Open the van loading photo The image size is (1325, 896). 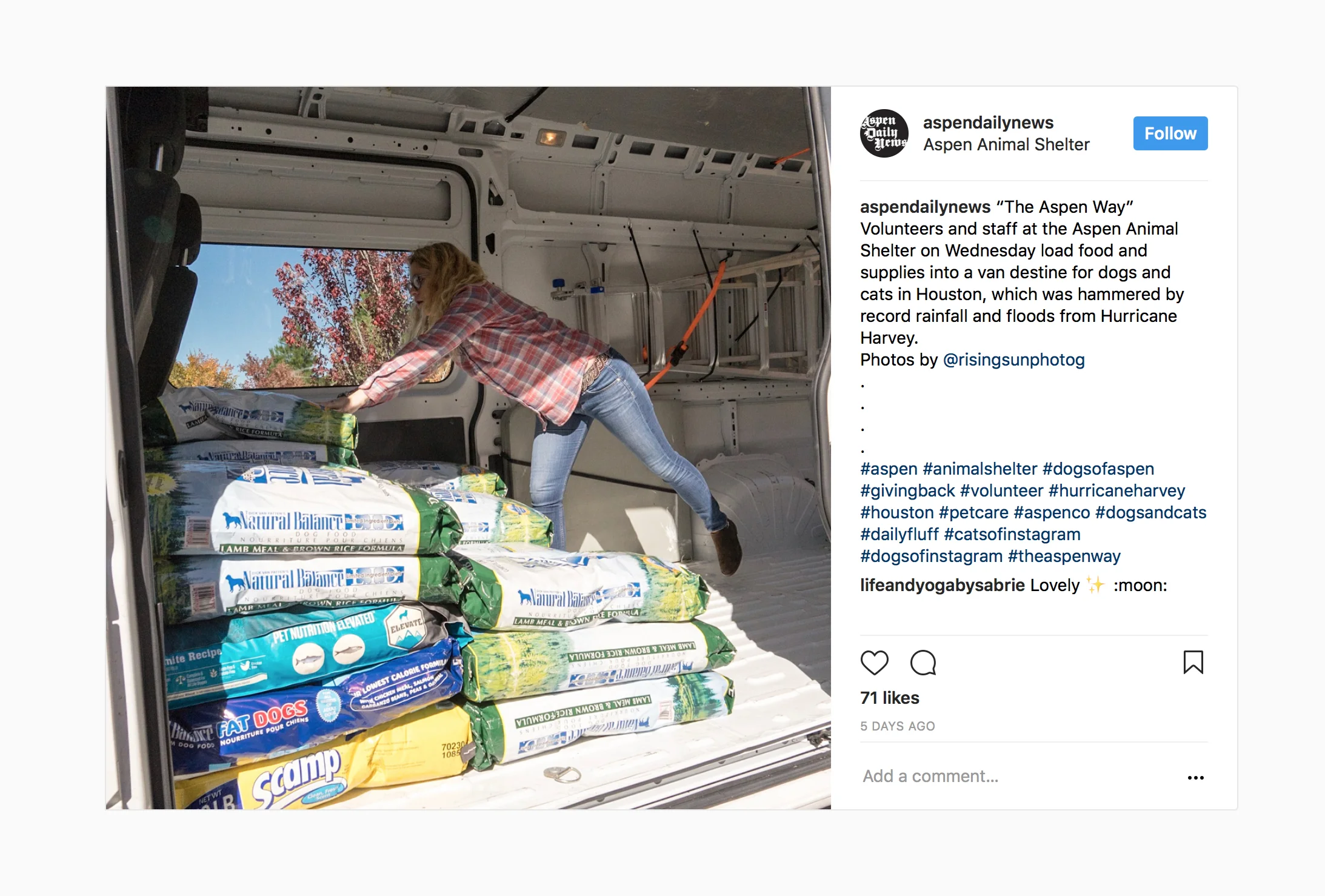click(468, 448)
